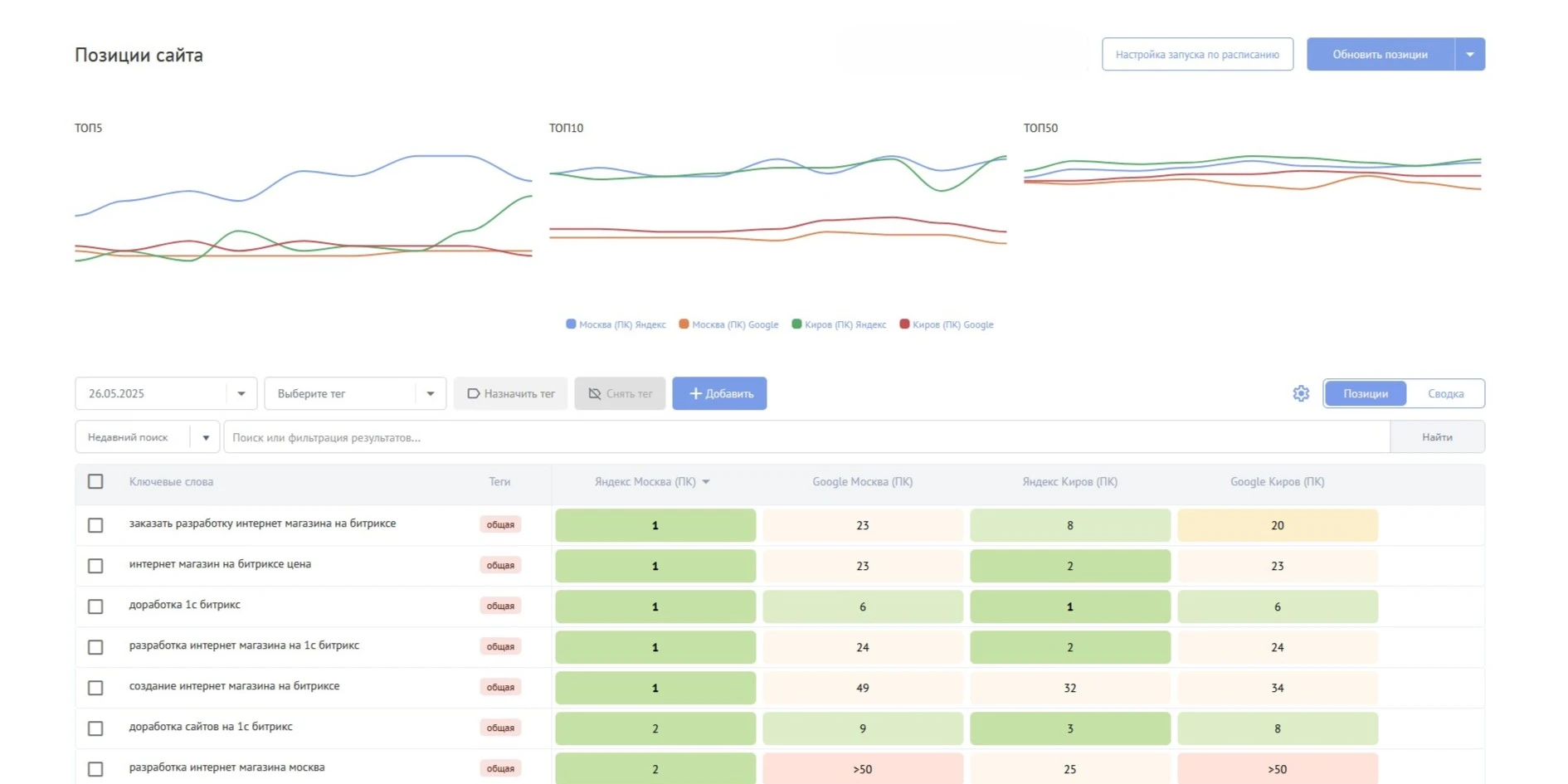Toggle Киров (ПК) Google red legend marker
This screenshot has width=1568, height=784.
tap(904, 324)
